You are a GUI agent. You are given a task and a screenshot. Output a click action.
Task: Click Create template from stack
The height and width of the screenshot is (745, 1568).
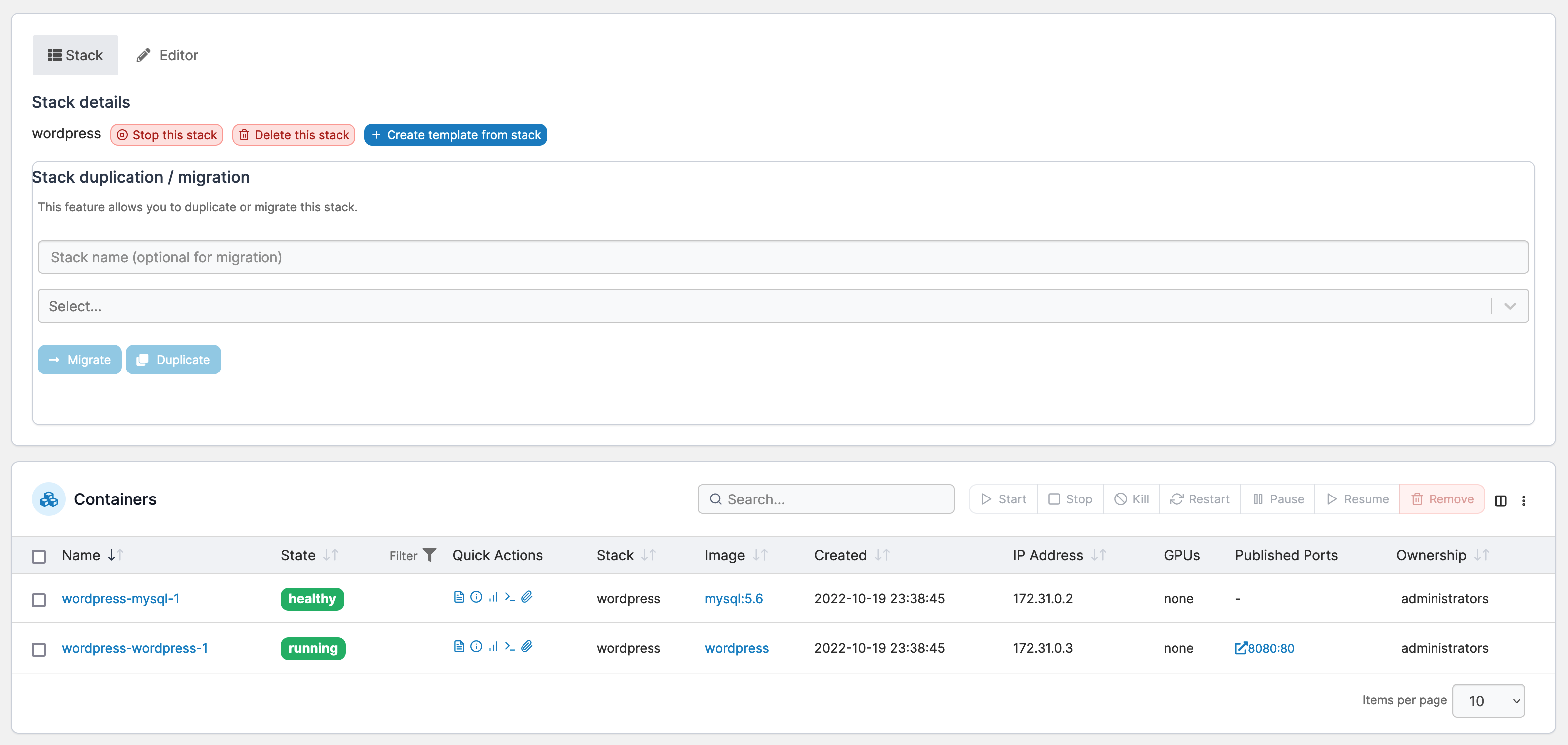point(455,135)
